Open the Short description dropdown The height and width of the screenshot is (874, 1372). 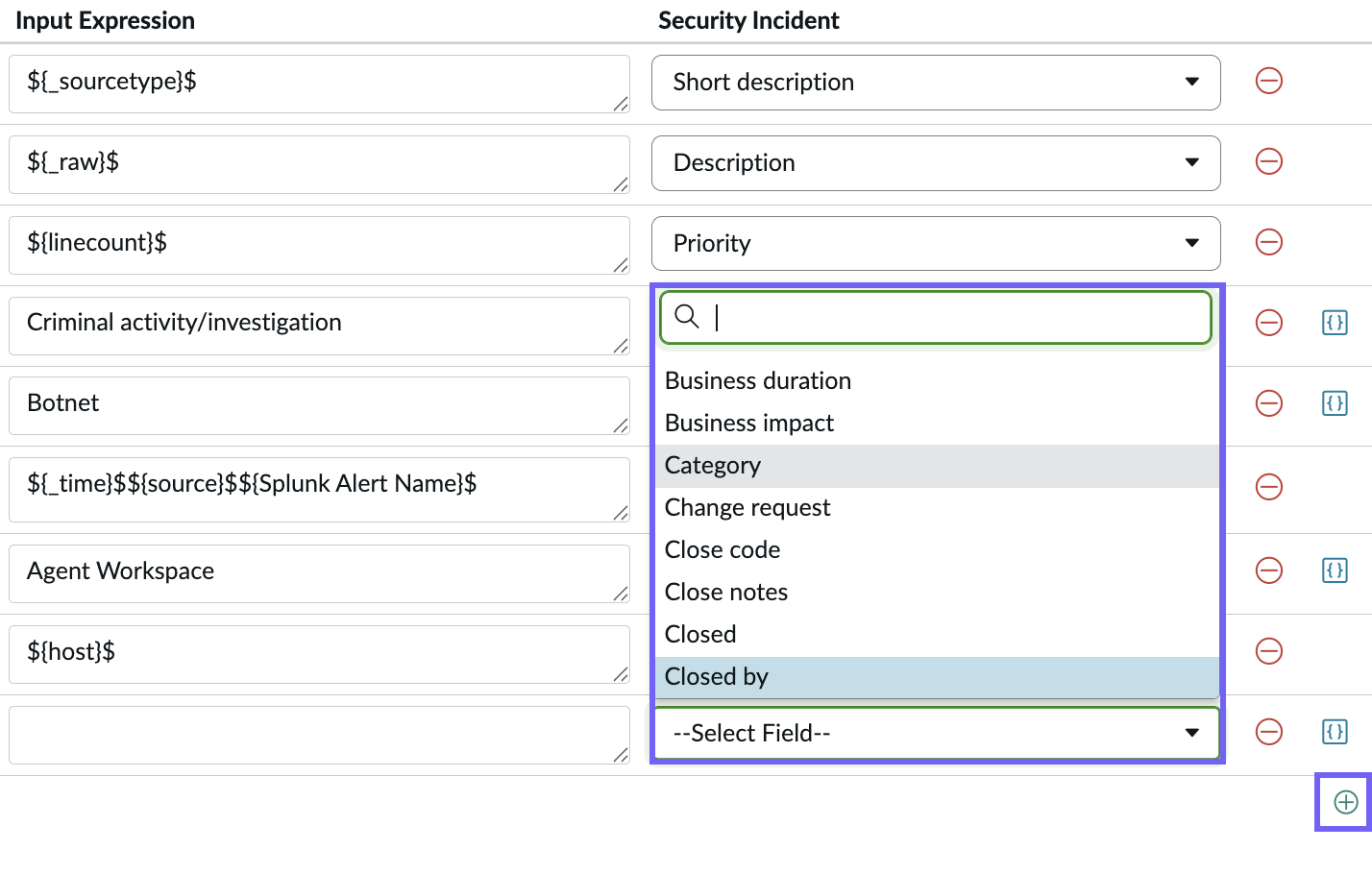936,83
